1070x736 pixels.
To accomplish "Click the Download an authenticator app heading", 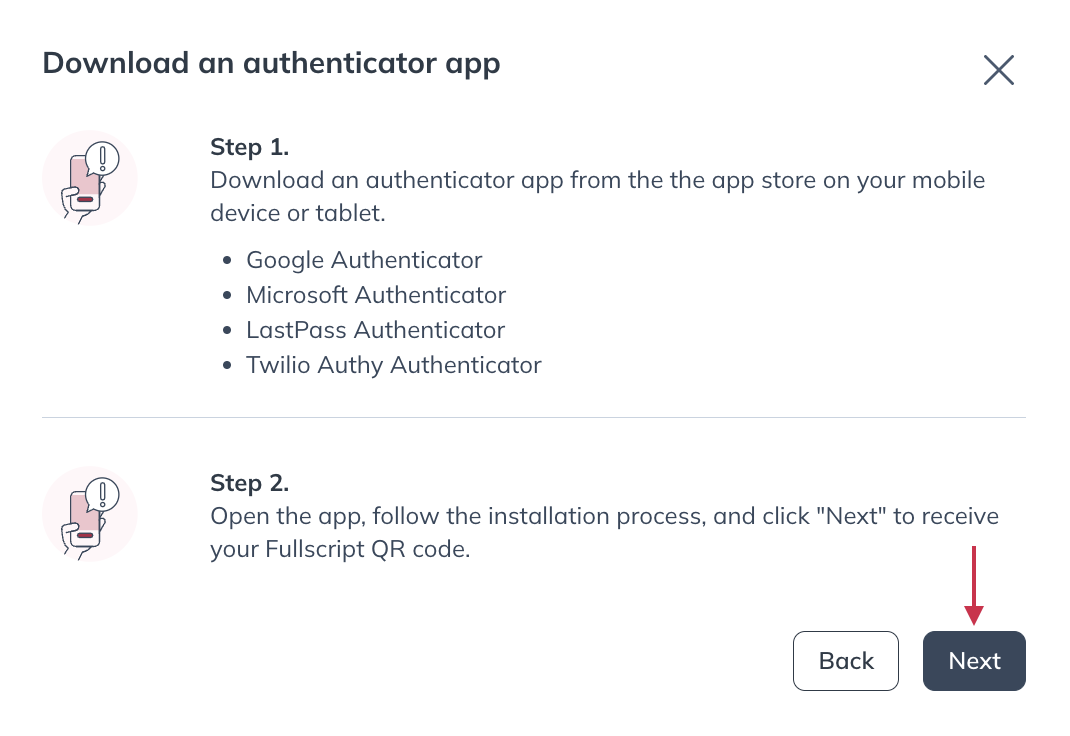I will [271, 63].
